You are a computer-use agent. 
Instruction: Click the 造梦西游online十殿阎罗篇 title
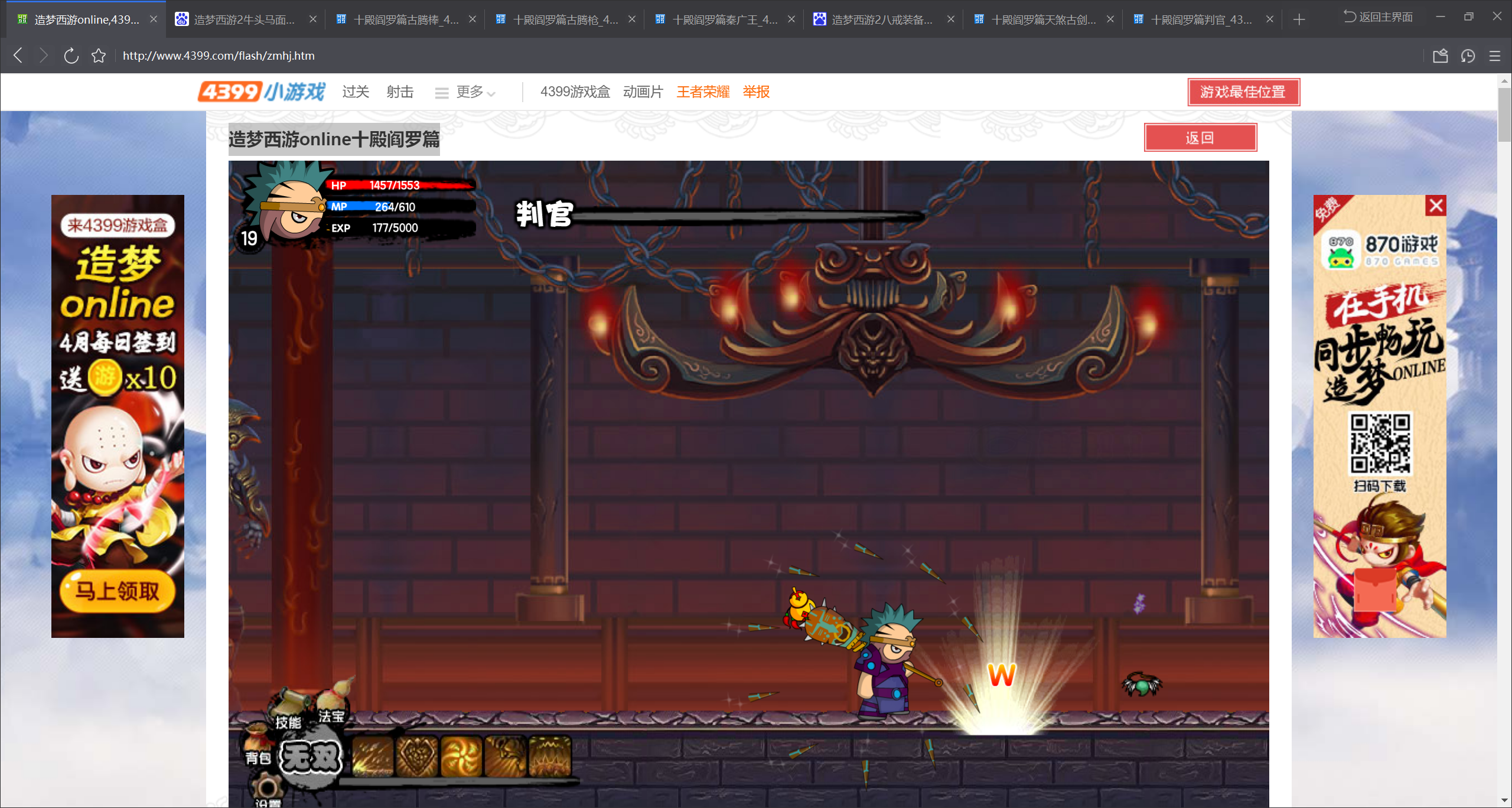[334, 139]
